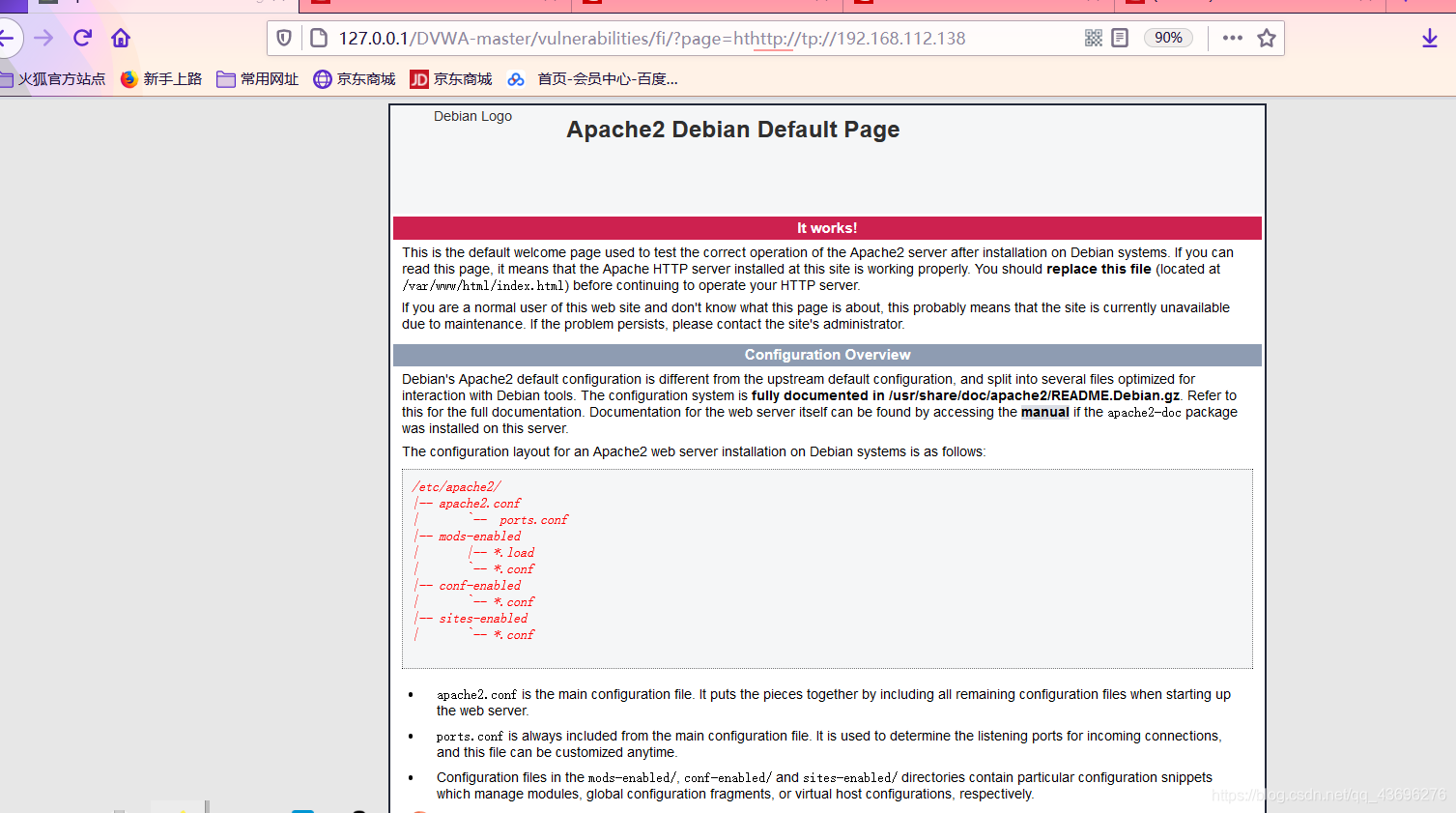The width and height of the screenshot is (1456, 813).
Task: Click 'sites-enabled' in the config tree
Action: click(483, 619)
